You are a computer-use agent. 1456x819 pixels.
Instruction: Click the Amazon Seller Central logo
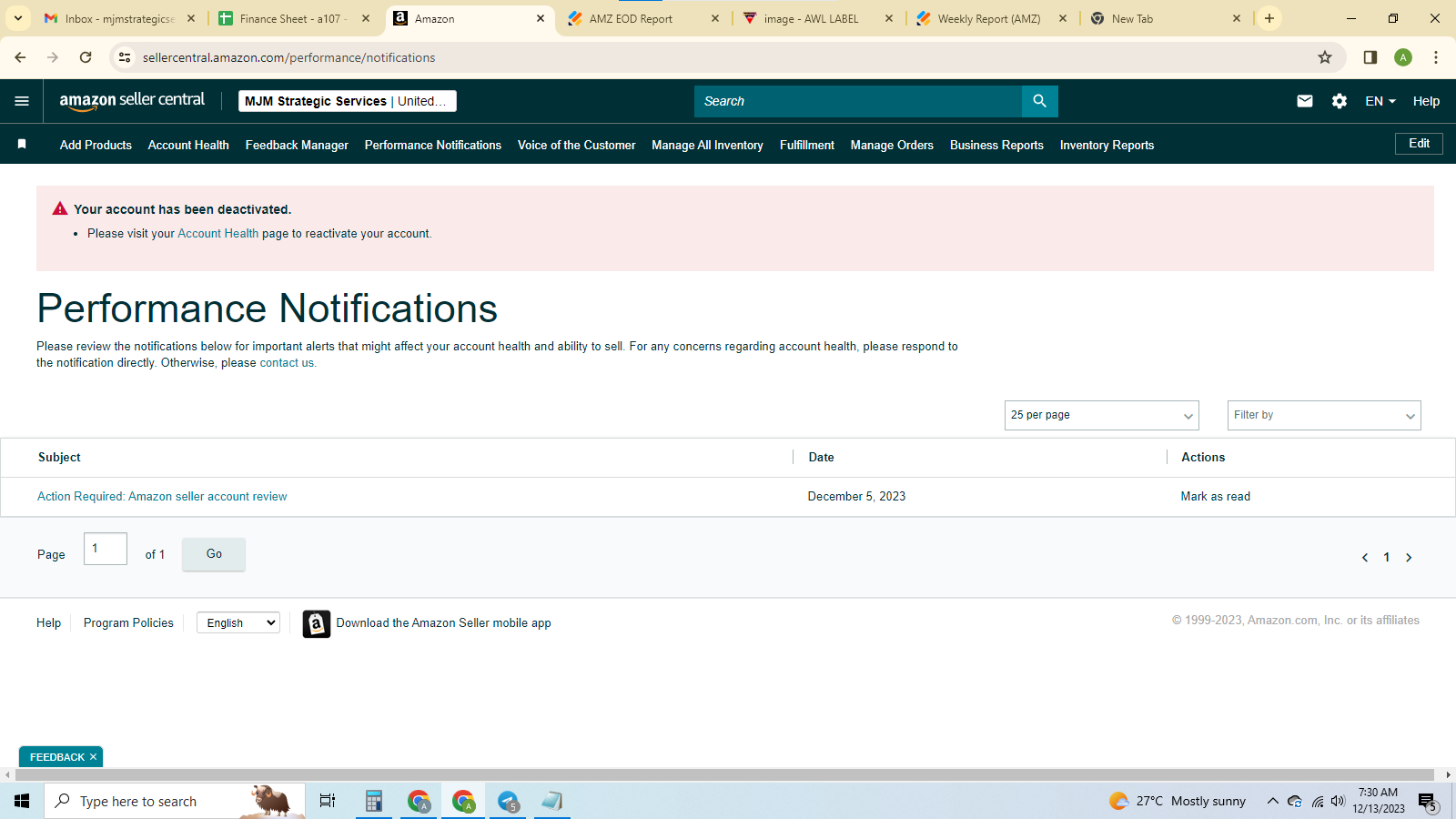(132, 101)
